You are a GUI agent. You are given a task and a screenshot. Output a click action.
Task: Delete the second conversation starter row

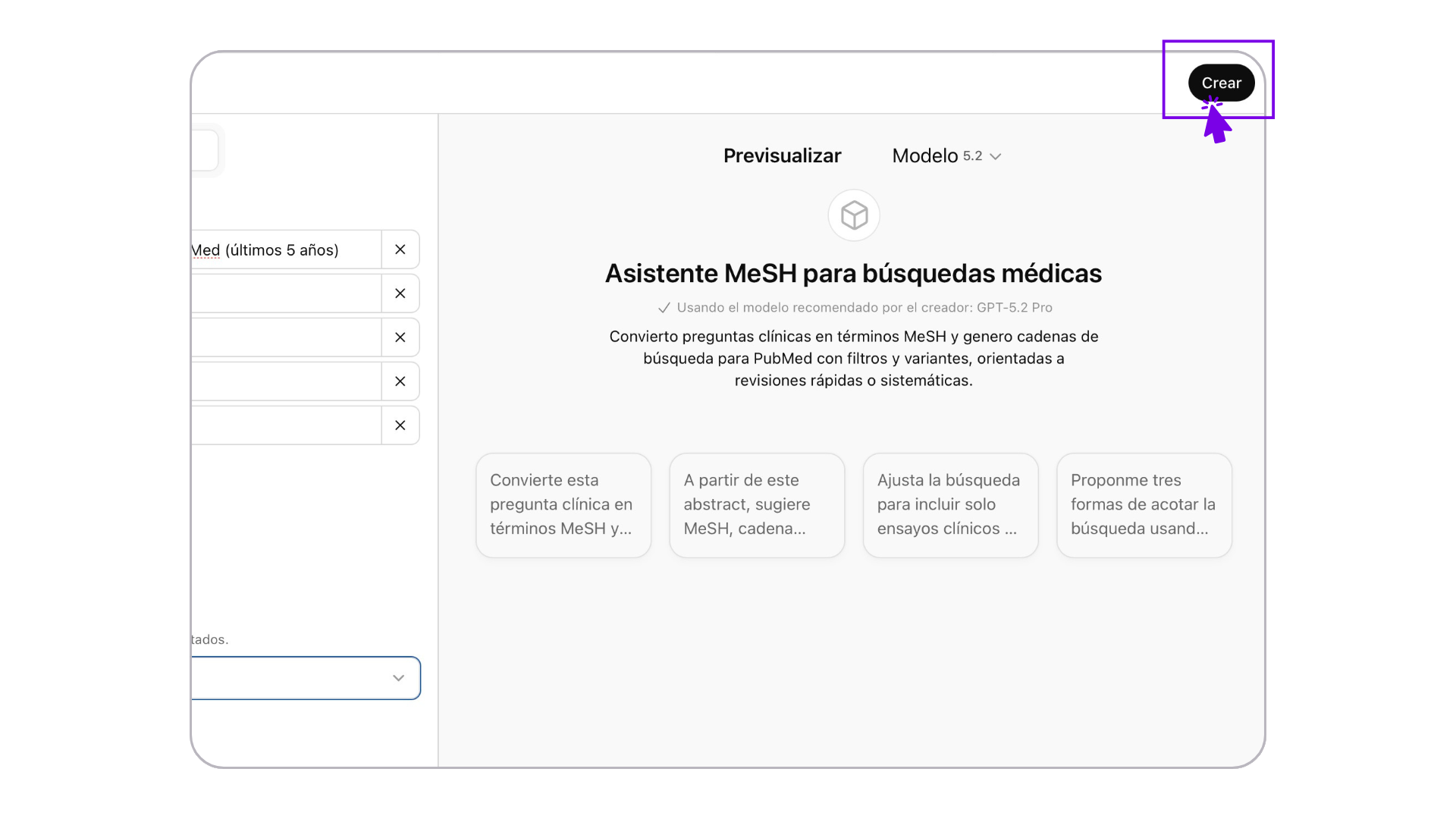click(400, 293)
